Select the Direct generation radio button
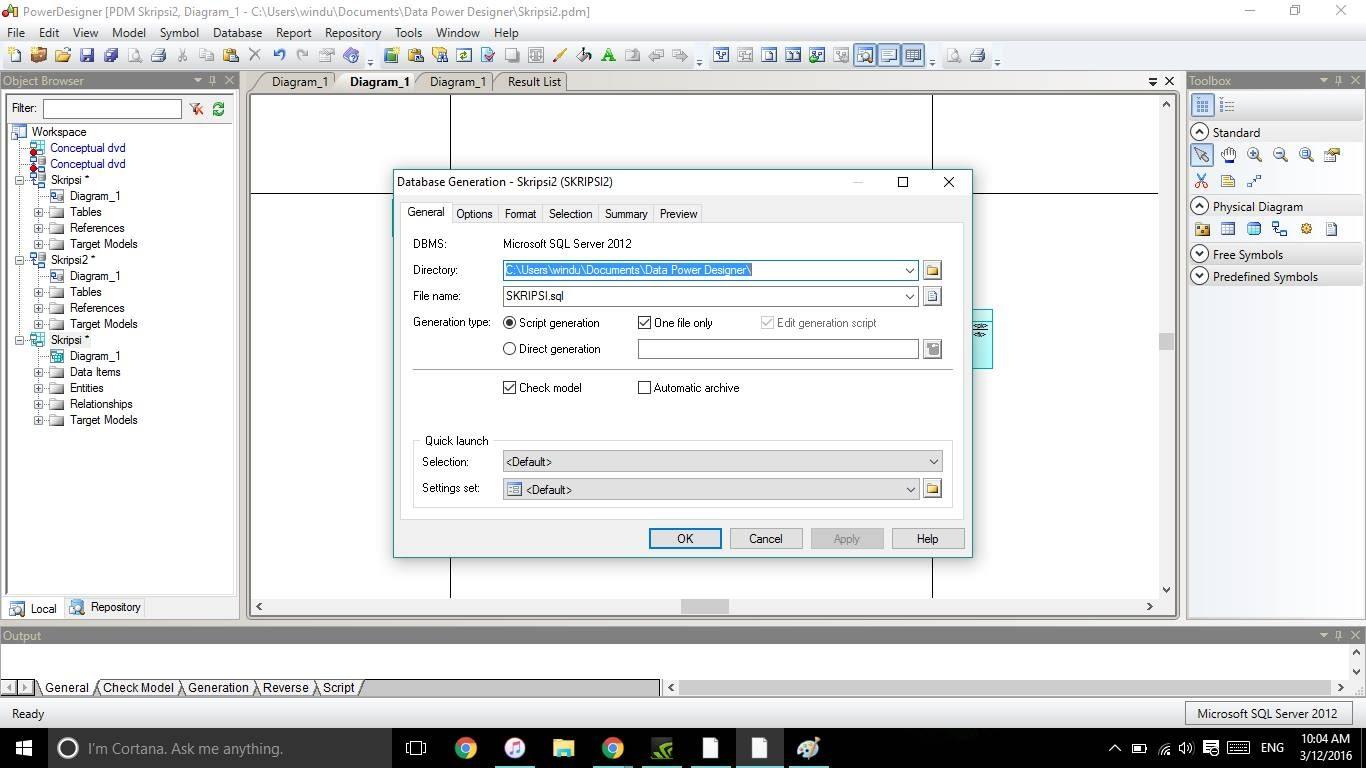1366x768 pixels. tap(510, 349)
